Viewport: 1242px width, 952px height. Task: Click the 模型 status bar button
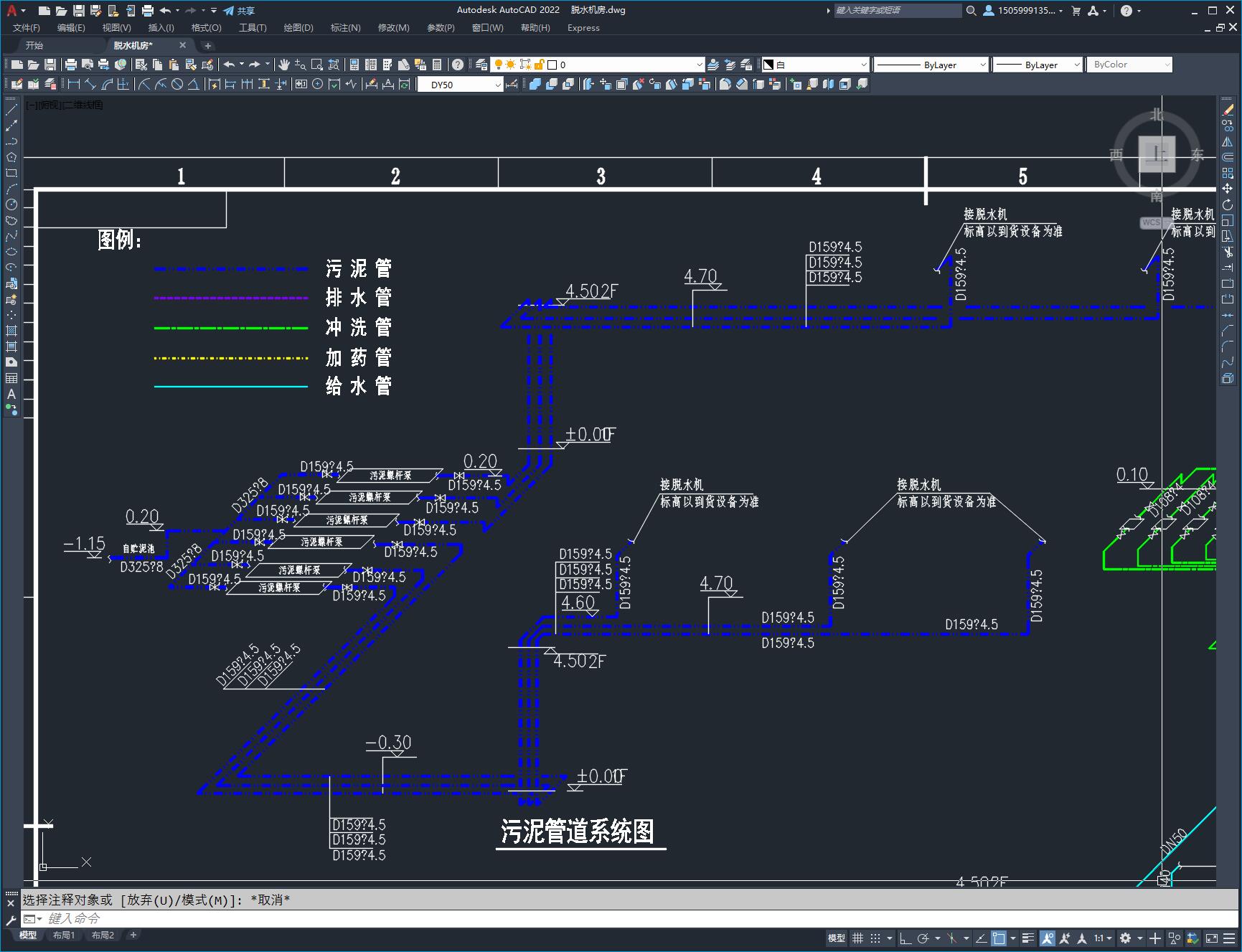[x=837, y=938]
